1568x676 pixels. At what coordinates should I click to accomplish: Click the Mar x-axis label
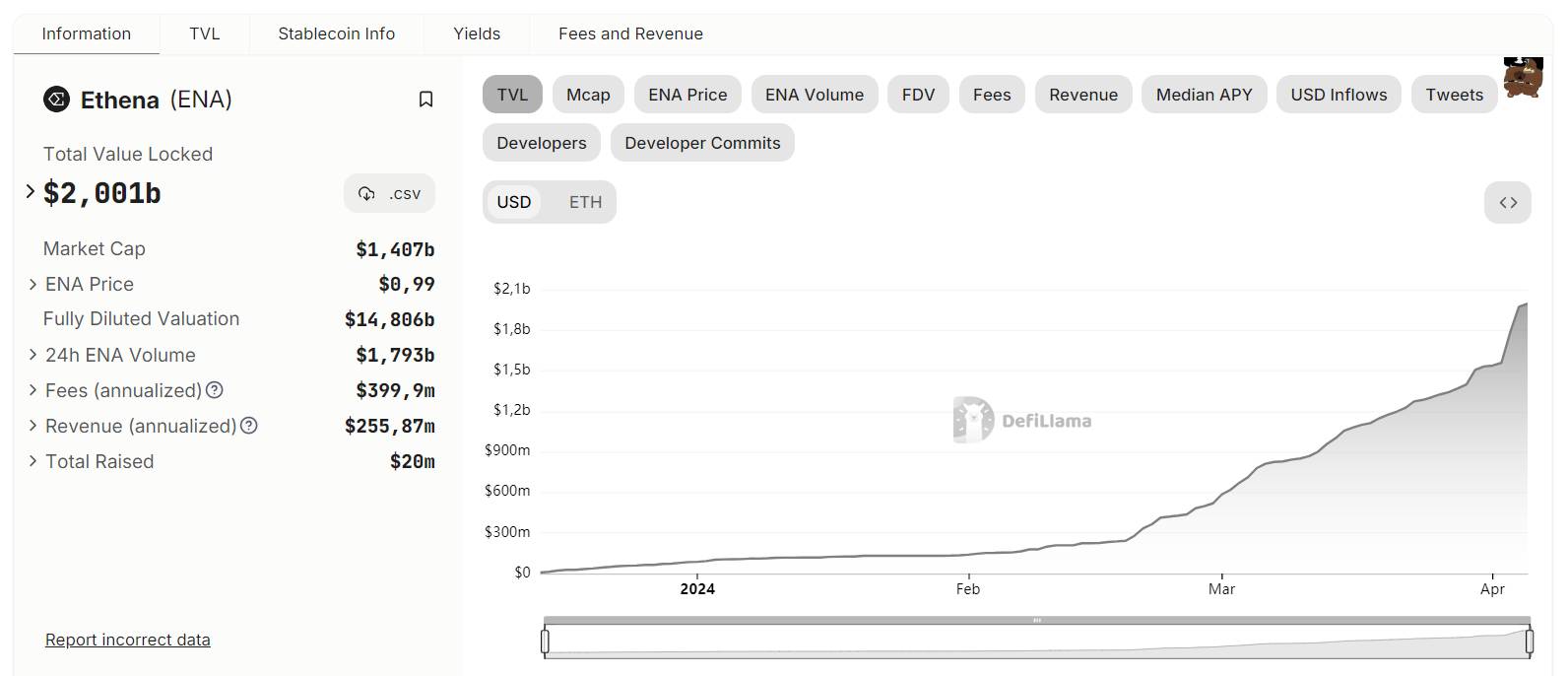1221,589
